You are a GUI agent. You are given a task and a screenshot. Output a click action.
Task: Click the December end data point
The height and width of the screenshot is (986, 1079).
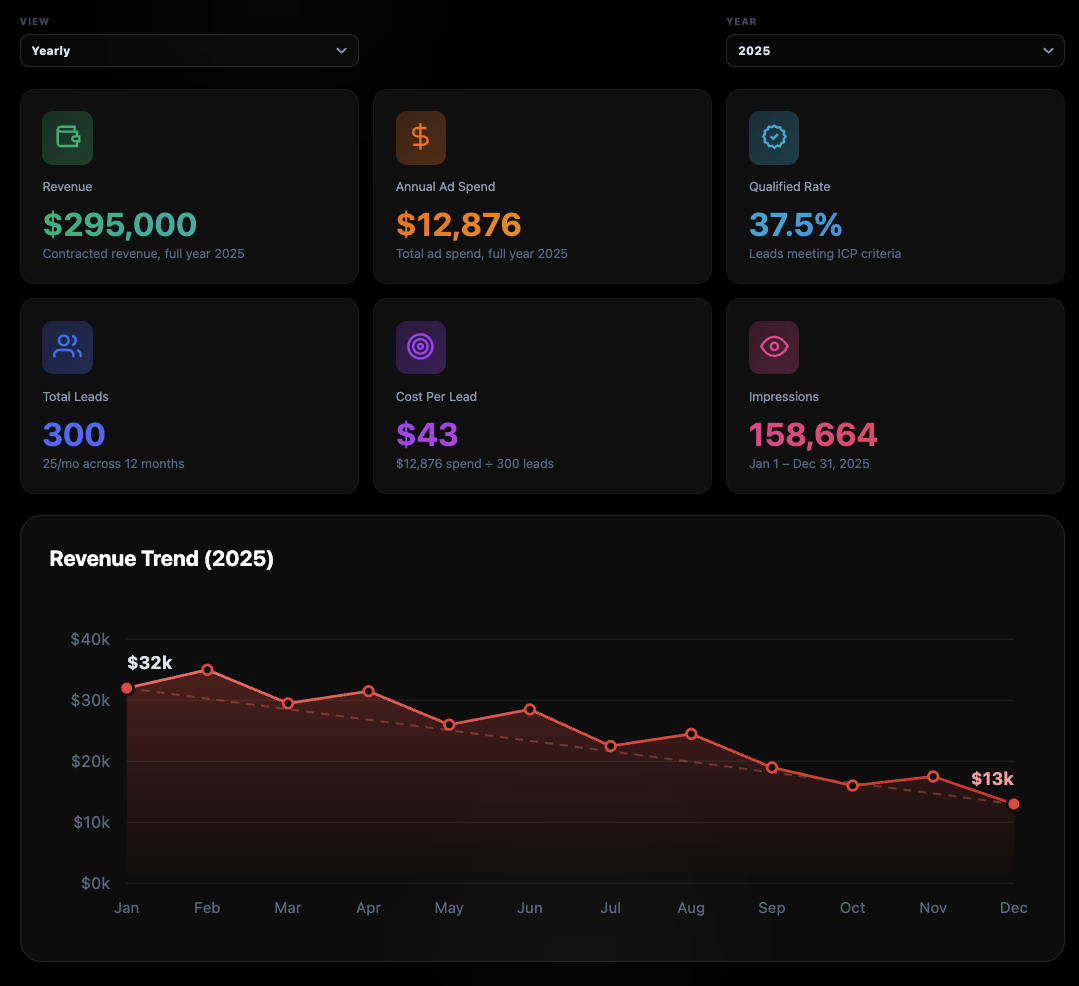(1014, 804)
